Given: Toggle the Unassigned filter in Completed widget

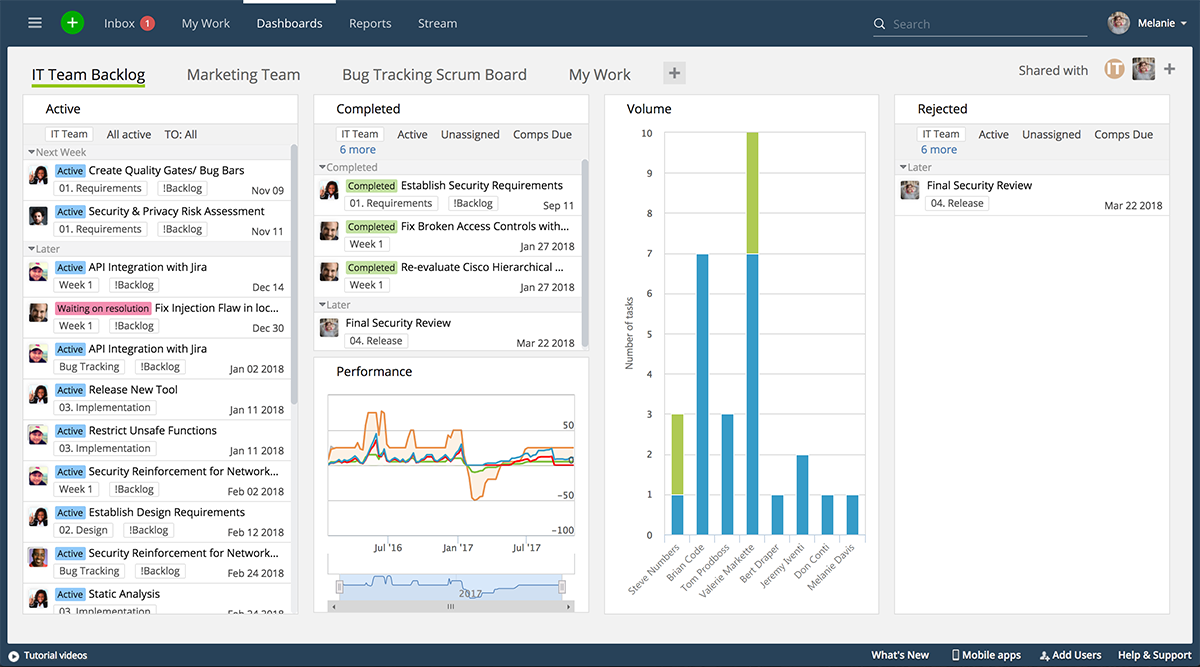Looking at the screenshot, I should [470, 134].
